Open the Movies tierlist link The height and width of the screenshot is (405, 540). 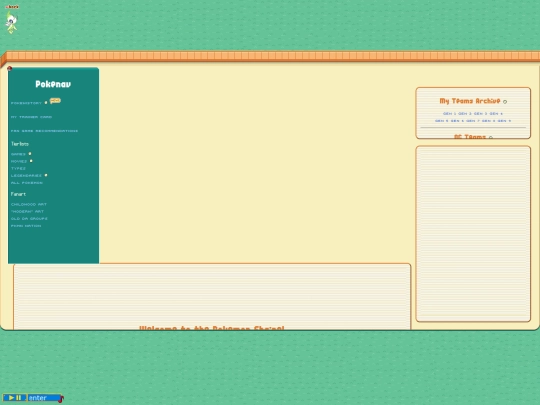click(19, 161)
